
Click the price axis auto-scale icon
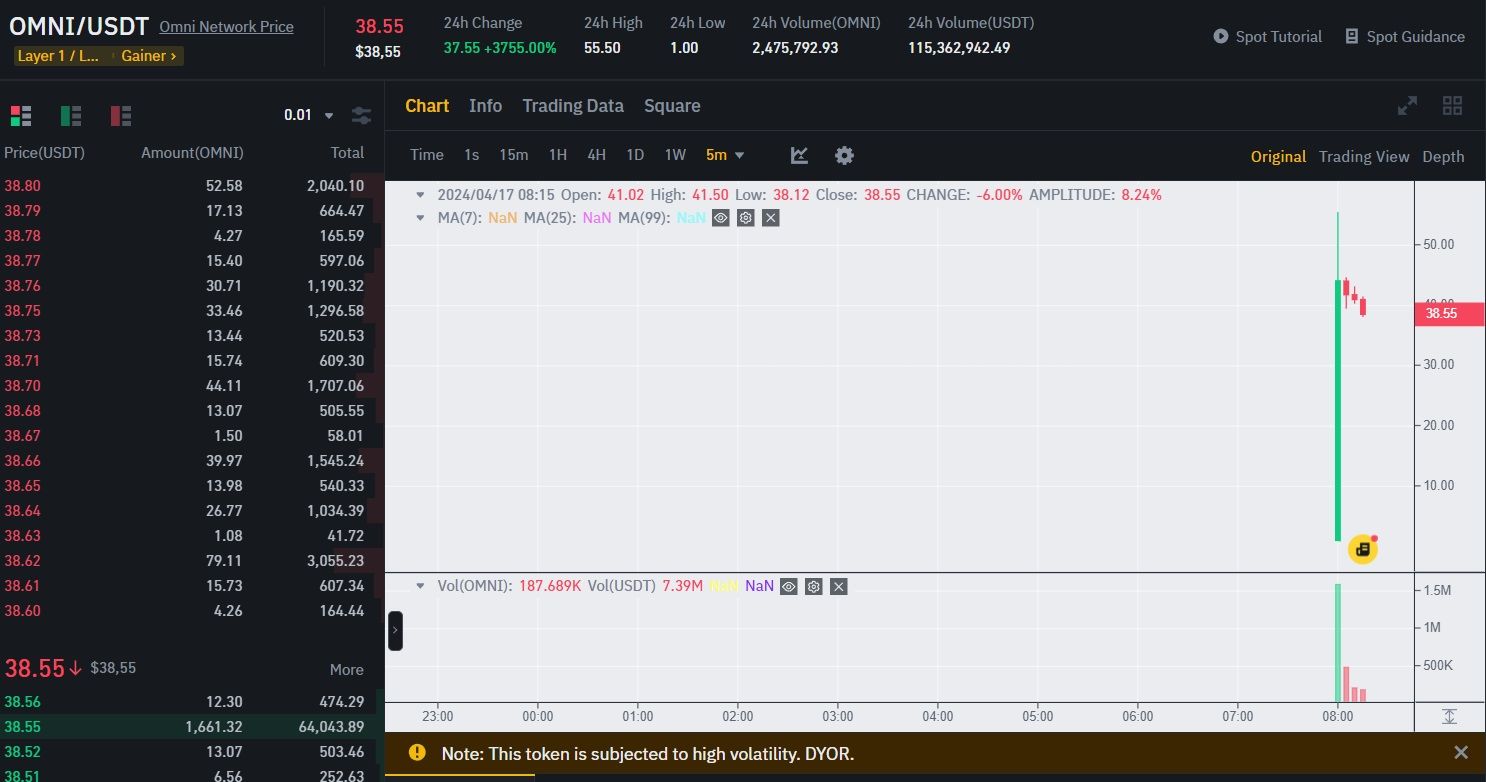1450,716
